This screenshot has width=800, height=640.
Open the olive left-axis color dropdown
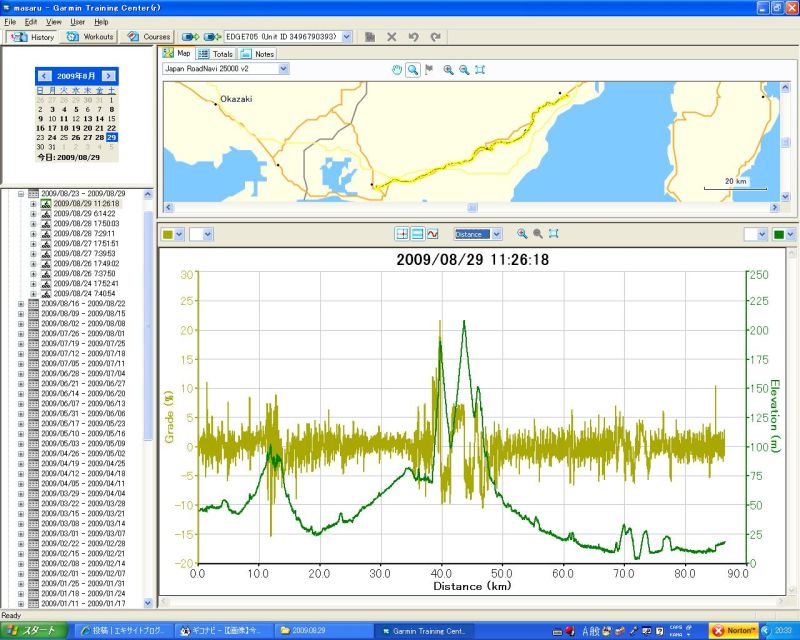coord(179,235)
